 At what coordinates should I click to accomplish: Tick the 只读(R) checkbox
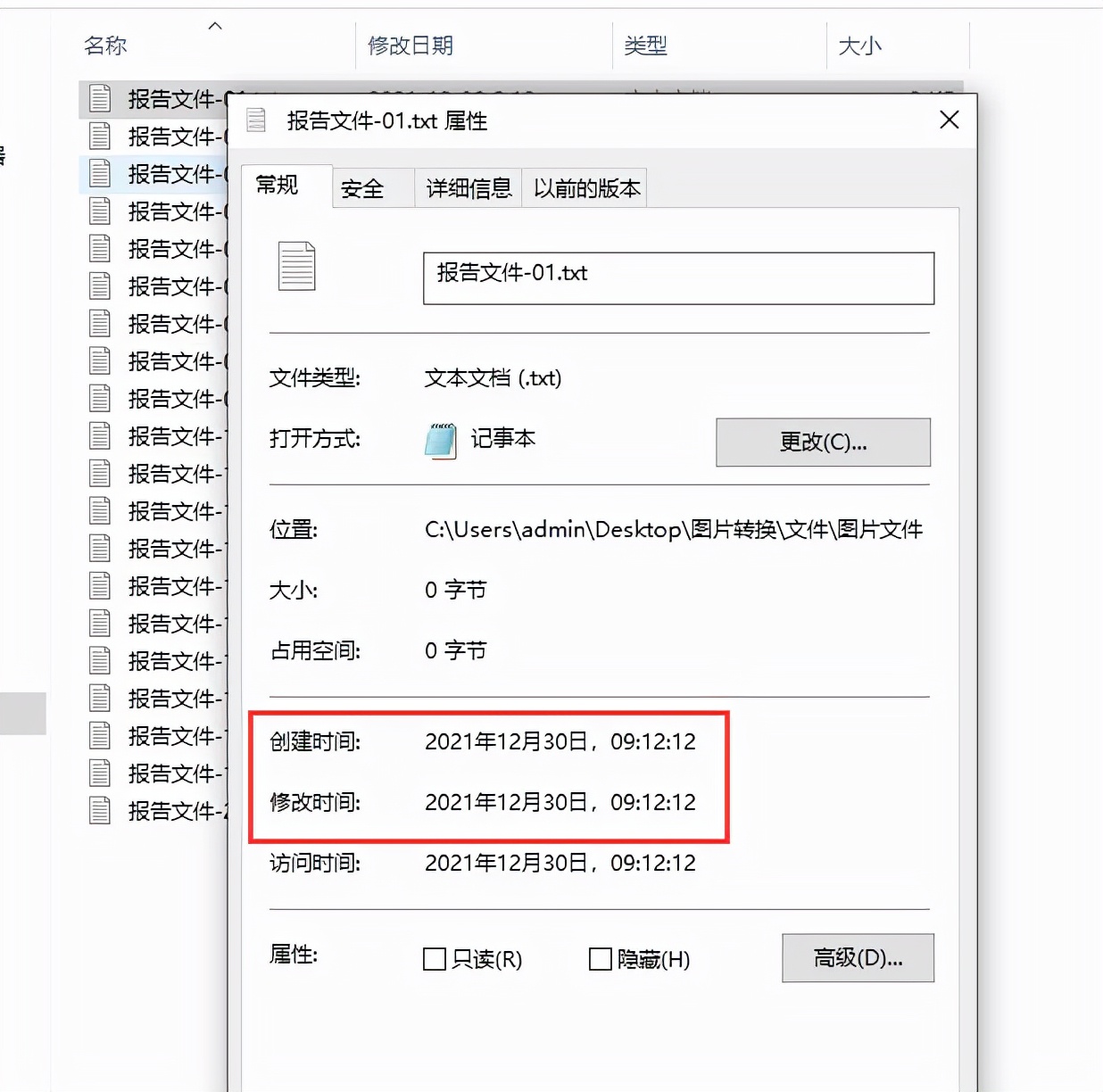435,959
